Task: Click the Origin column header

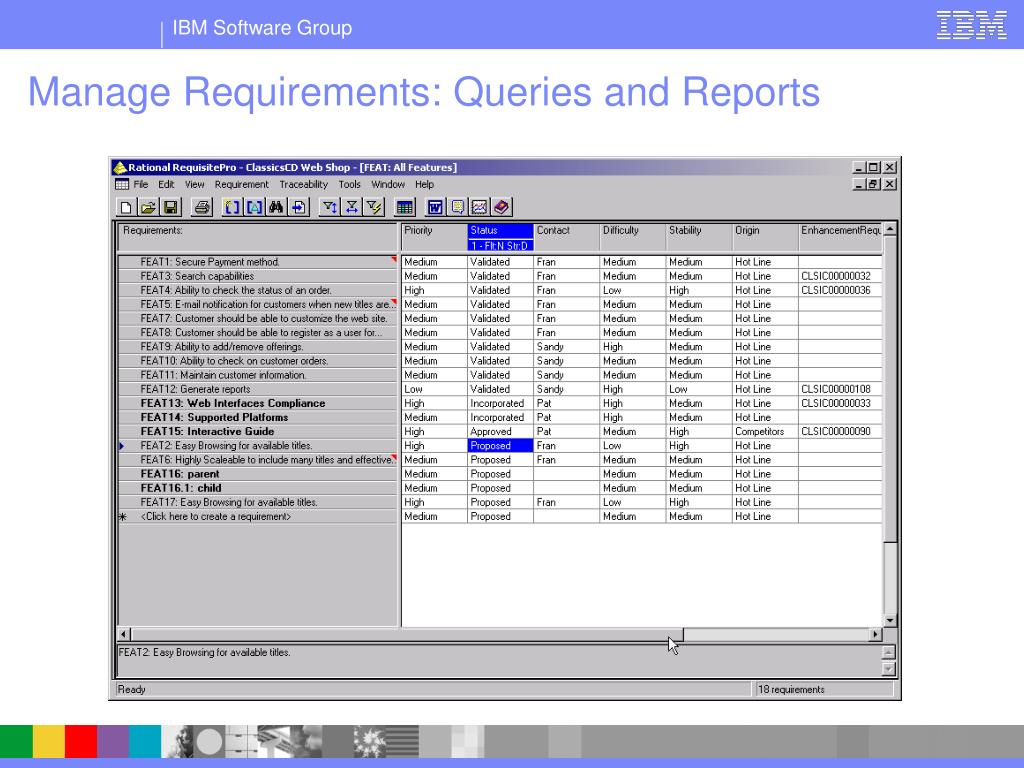Action: [x=765, y=238]
